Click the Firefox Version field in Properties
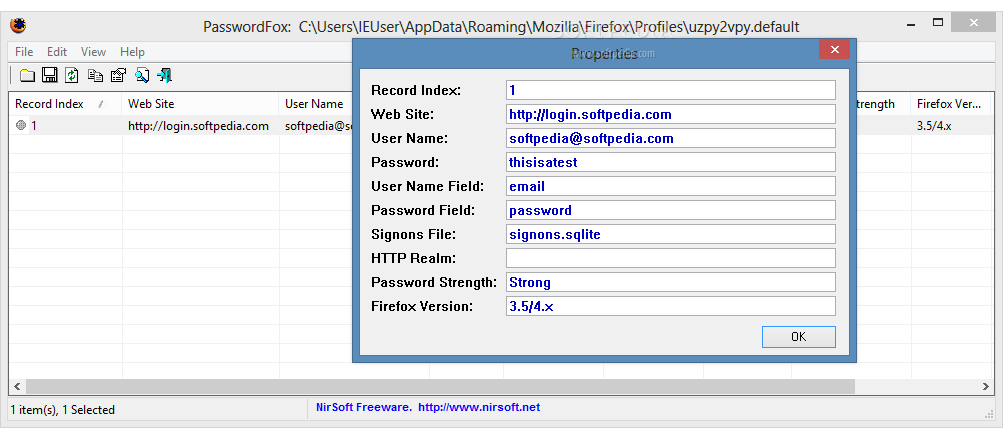 (670, 306)
